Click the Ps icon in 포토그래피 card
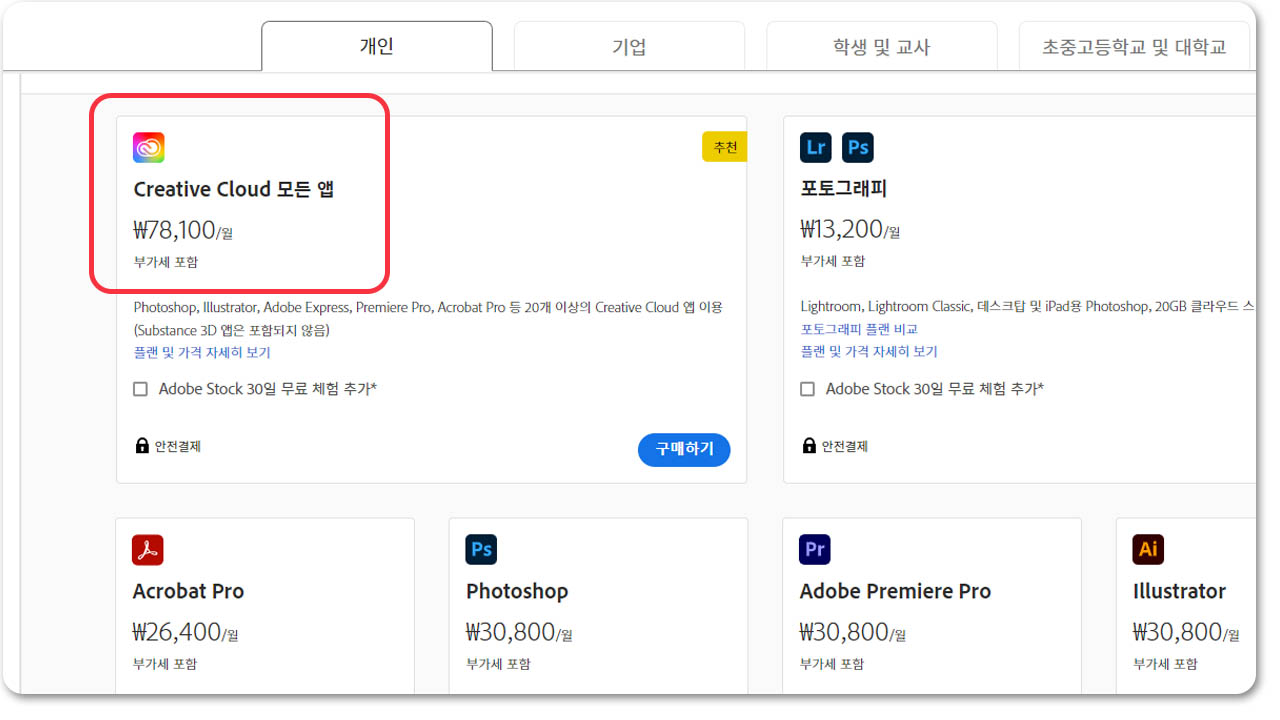Image resolution: width=1280 pixels, height=720 pixels. 858,148
